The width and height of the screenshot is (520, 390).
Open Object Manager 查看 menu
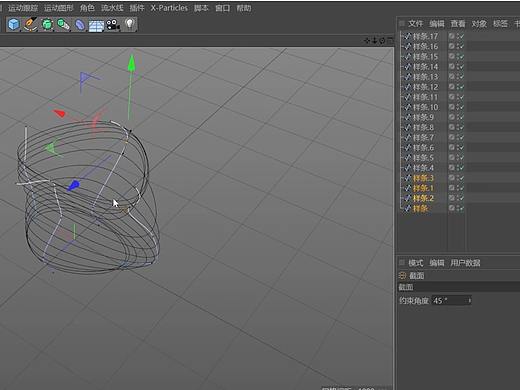click(458, 23)
